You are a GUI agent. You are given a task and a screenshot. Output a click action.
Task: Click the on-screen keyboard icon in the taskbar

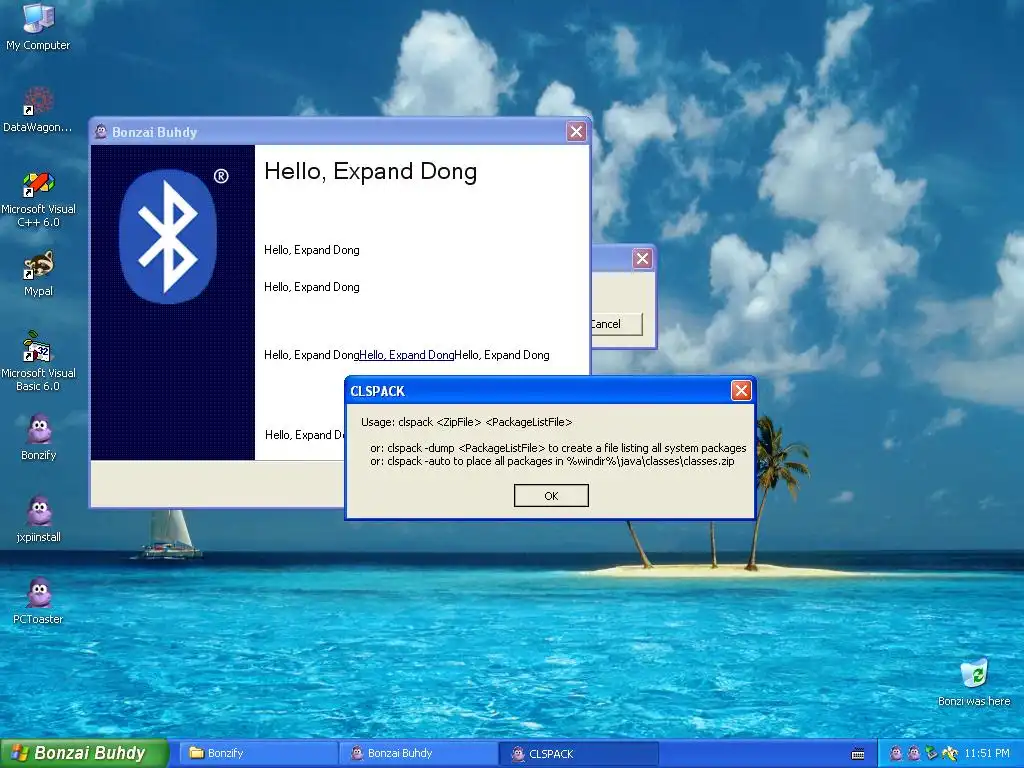858,754
